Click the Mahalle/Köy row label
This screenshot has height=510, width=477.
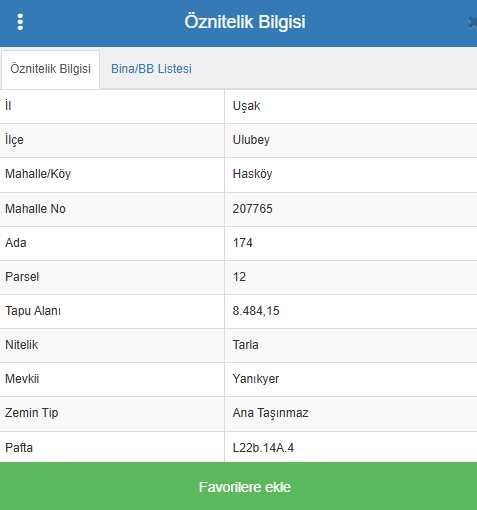(38, 174)
